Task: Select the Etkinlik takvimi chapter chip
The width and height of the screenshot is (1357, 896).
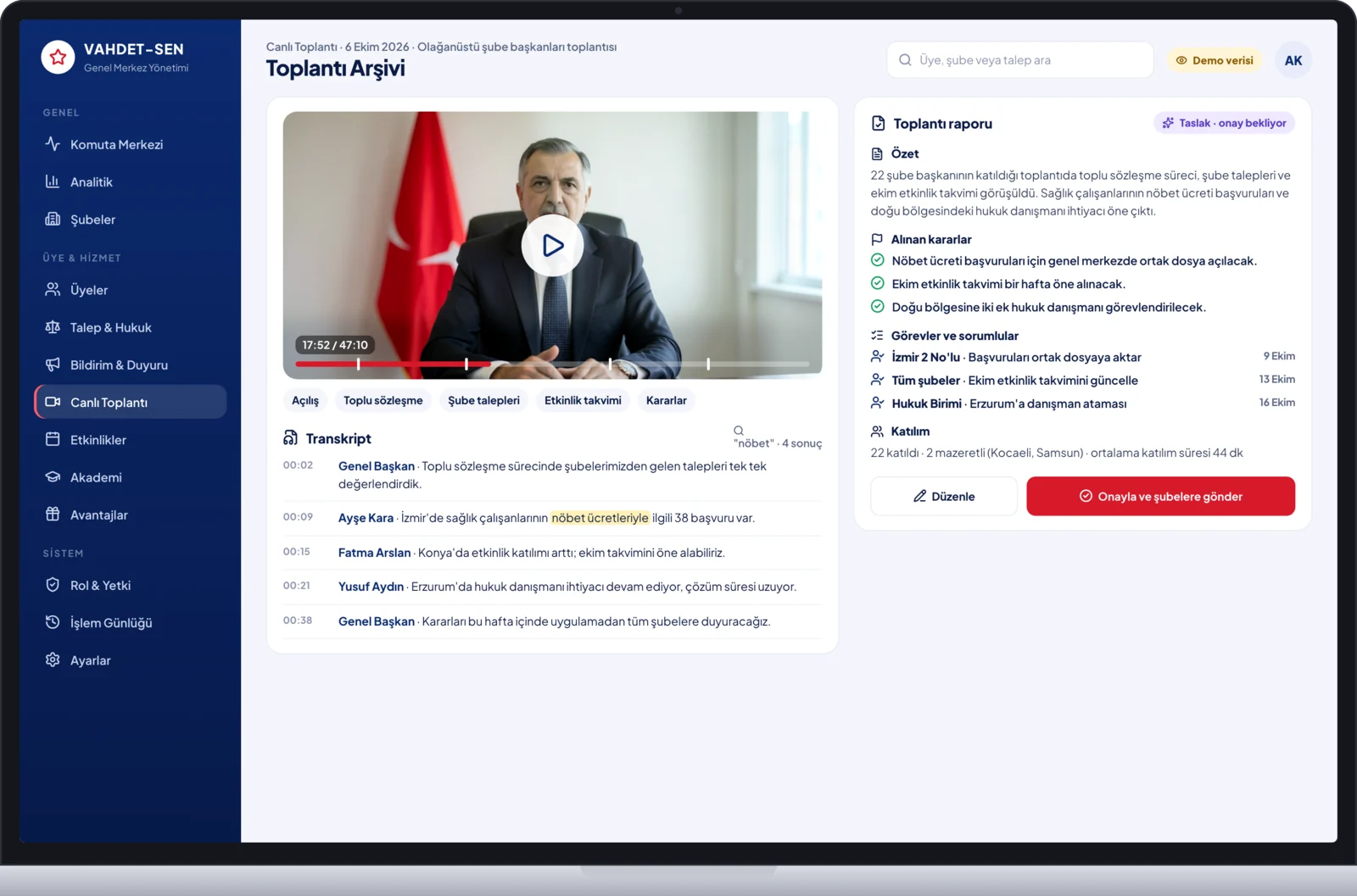Action: click(x=583, y=400)
